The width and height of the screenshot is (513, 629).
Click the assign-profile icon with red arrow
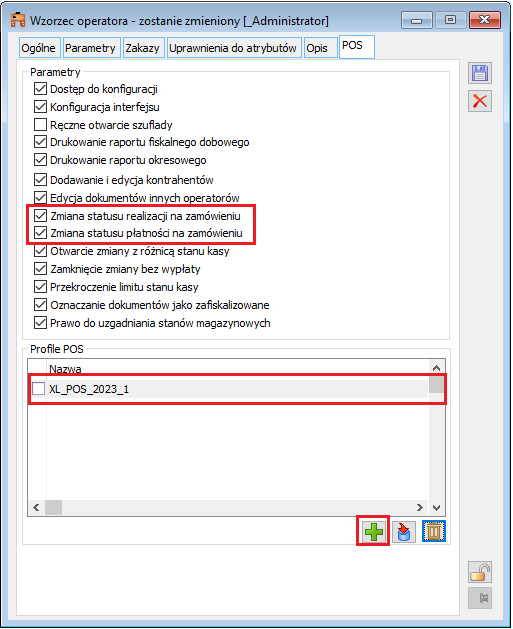pos(404,532)
